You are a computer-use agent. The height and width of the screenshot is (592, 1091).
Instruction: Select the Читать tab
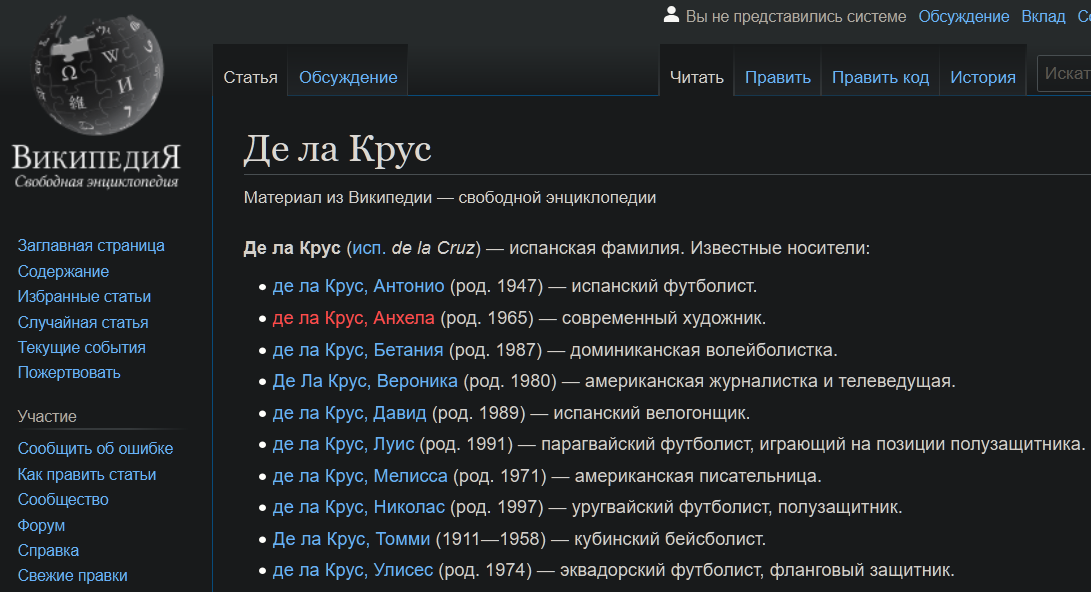point(696,77)
